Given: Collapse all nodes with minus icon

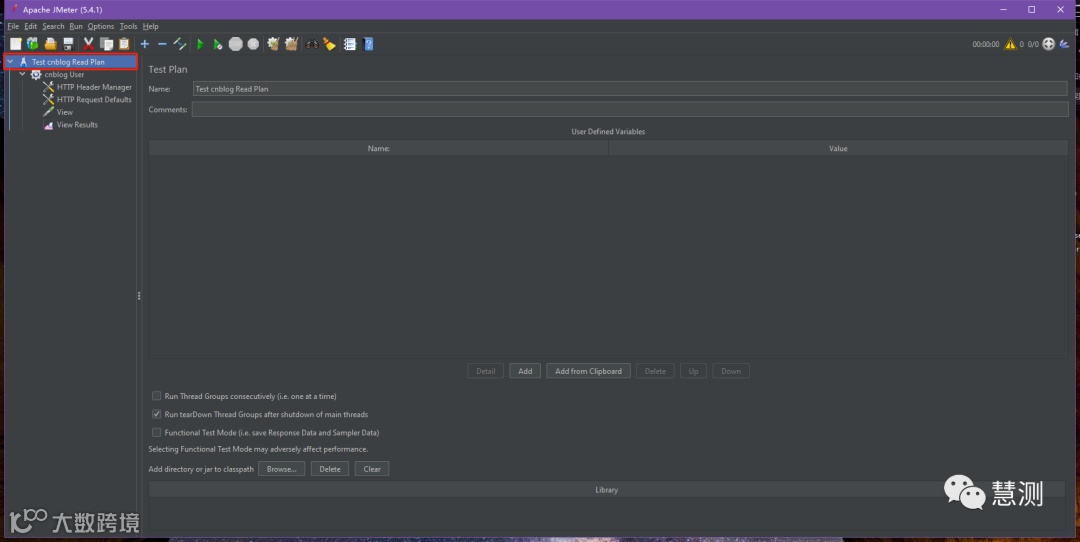Looking at the screenshot, I should click(x=162, y=44).
